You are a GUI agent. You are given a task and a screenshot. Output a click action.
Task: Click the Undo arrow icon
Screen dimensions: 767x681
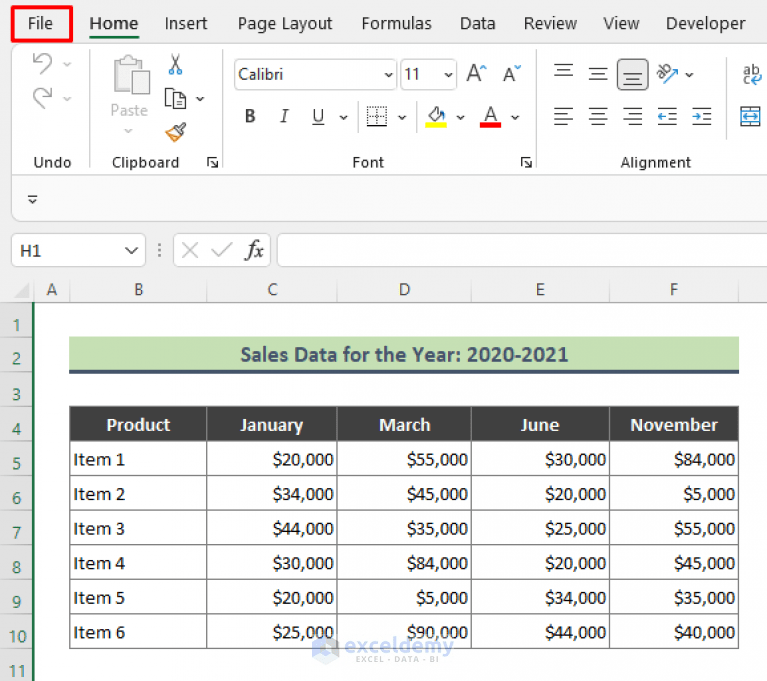pos(42,64)
